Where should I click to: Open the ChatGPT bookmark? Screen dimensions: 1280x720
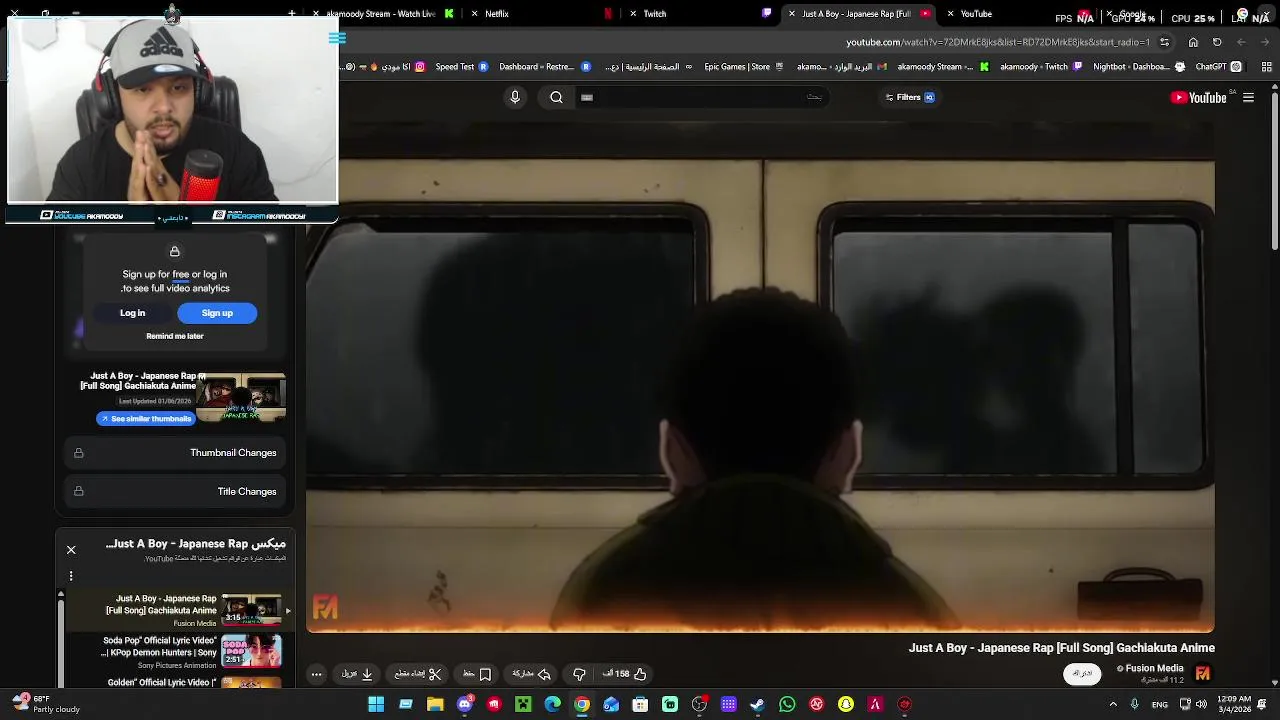point(1218,67)
